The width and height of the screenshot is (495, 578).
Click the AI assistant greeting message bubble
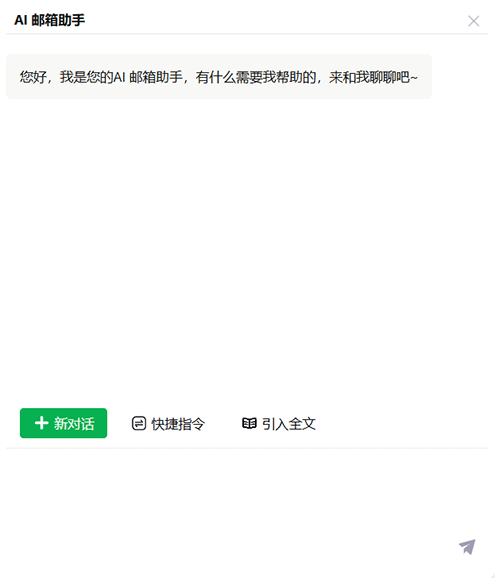coord(219,77)
